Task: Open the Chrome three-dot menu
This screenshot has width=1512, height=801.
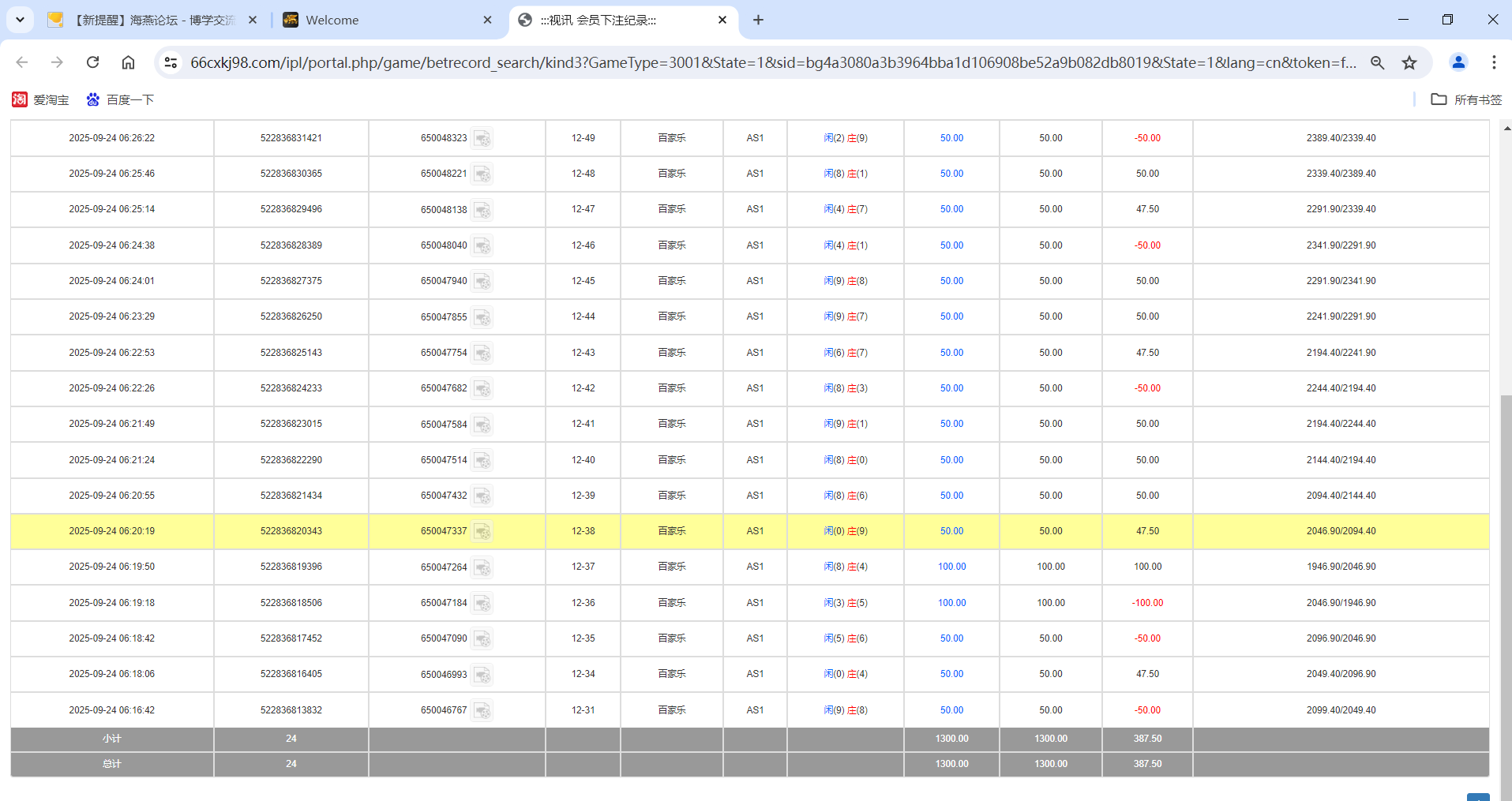Action: 1494,62
